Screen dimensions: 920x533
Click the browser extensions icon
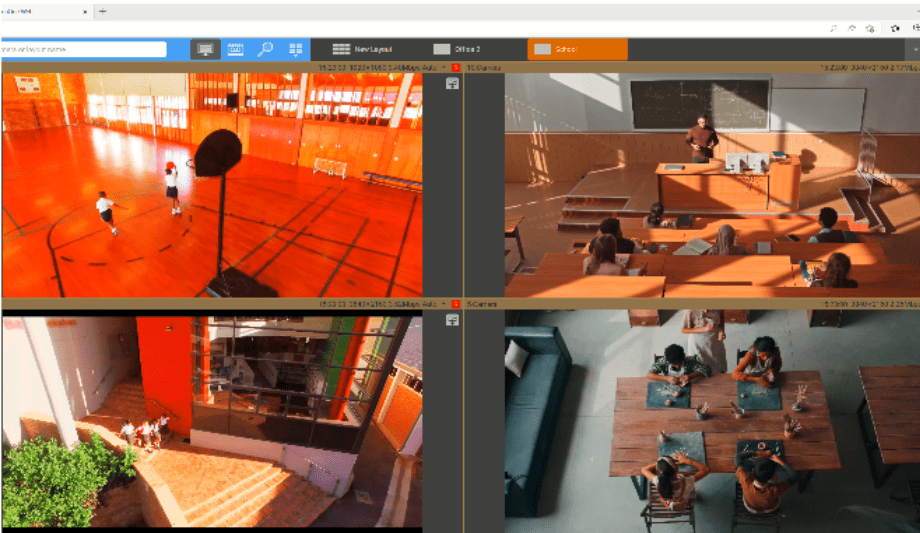point(893,29)
